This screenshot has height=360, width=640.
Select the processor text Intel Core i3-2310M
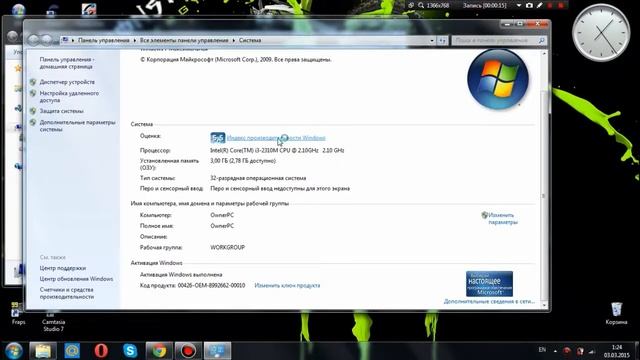click(277, 150)
